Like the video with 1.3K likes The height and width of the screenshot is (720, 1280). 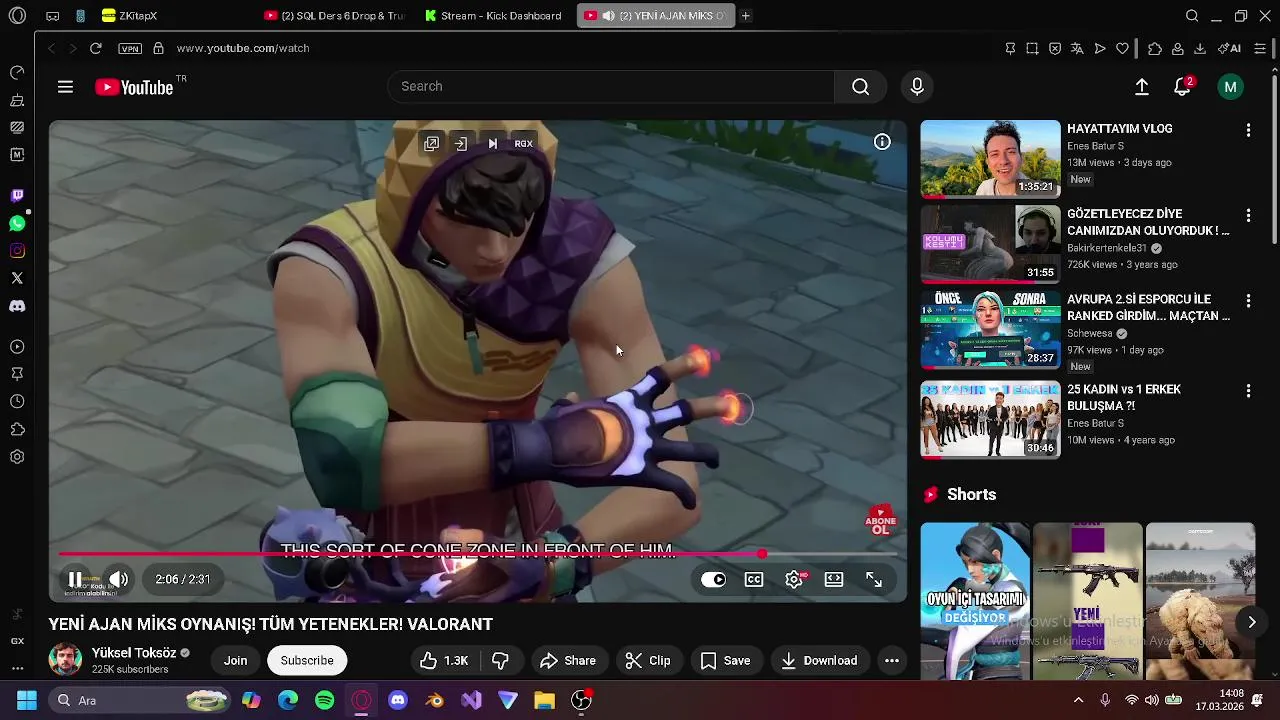pos(445,660)
